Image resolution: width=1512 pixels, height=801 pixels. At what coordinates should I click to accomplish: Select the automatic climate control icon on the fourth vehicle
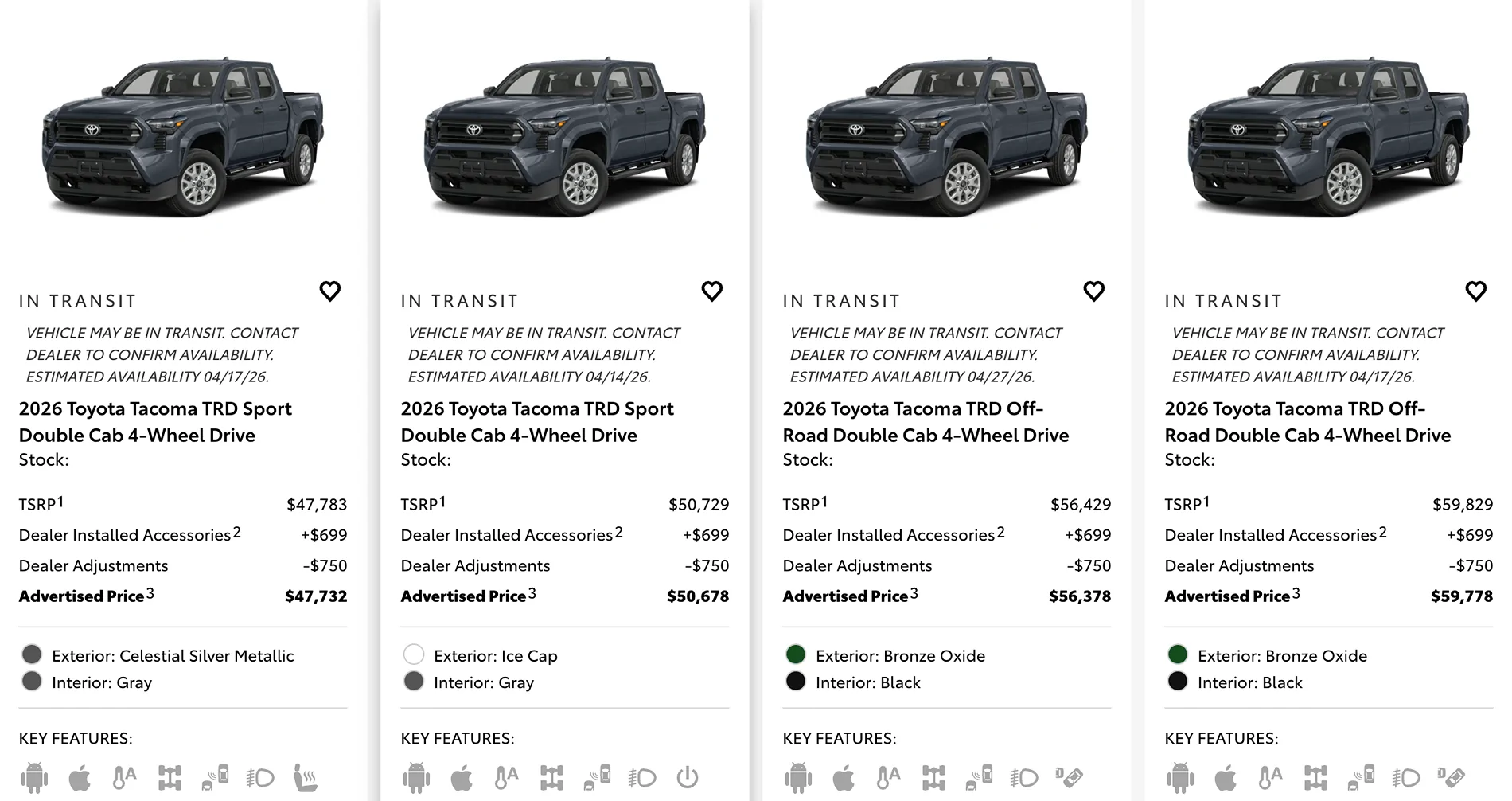coord(1271,776)
